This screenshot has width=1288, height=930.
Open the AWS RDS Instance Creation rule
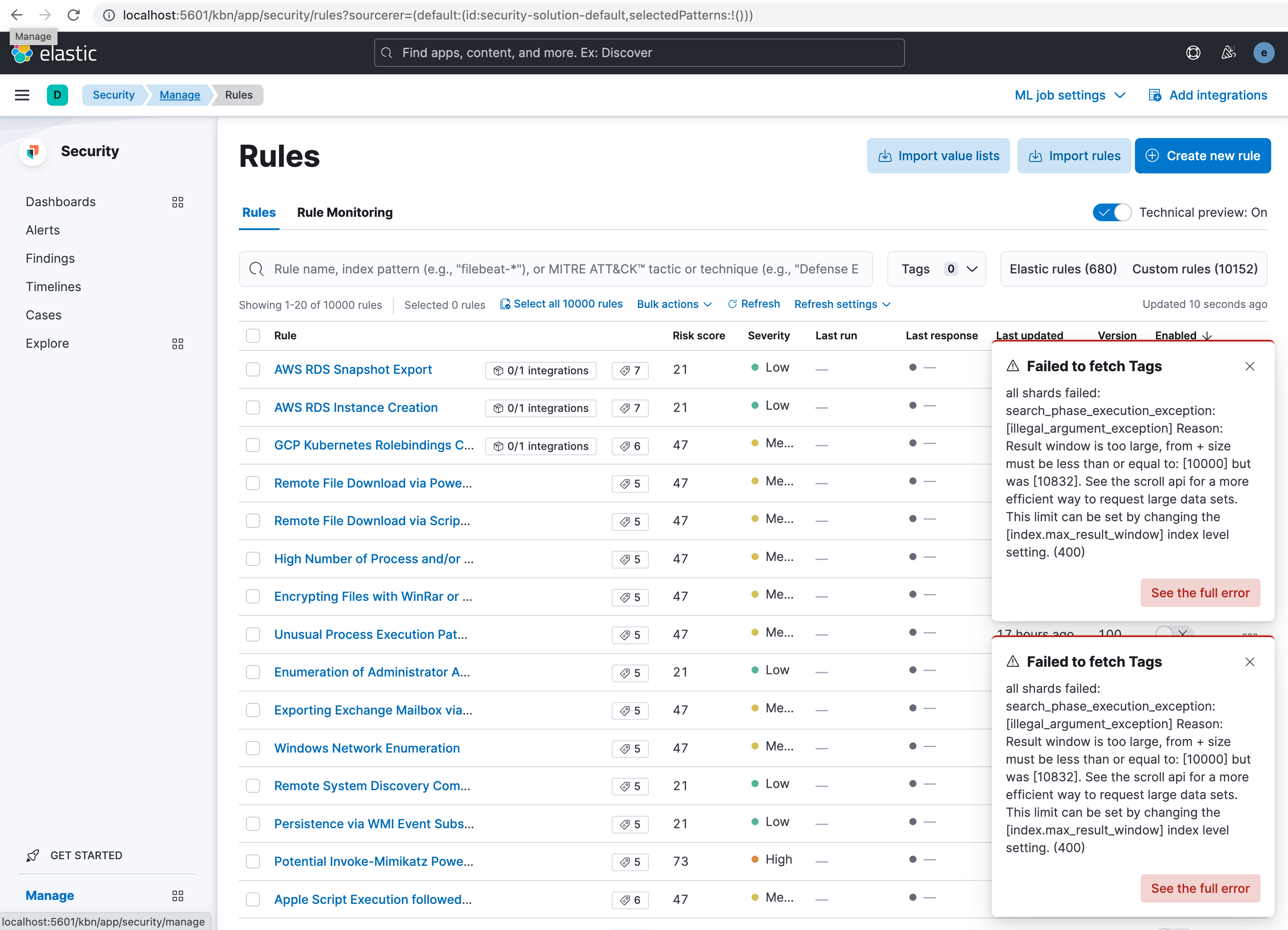pyautogui.click(x=356, y=407)
